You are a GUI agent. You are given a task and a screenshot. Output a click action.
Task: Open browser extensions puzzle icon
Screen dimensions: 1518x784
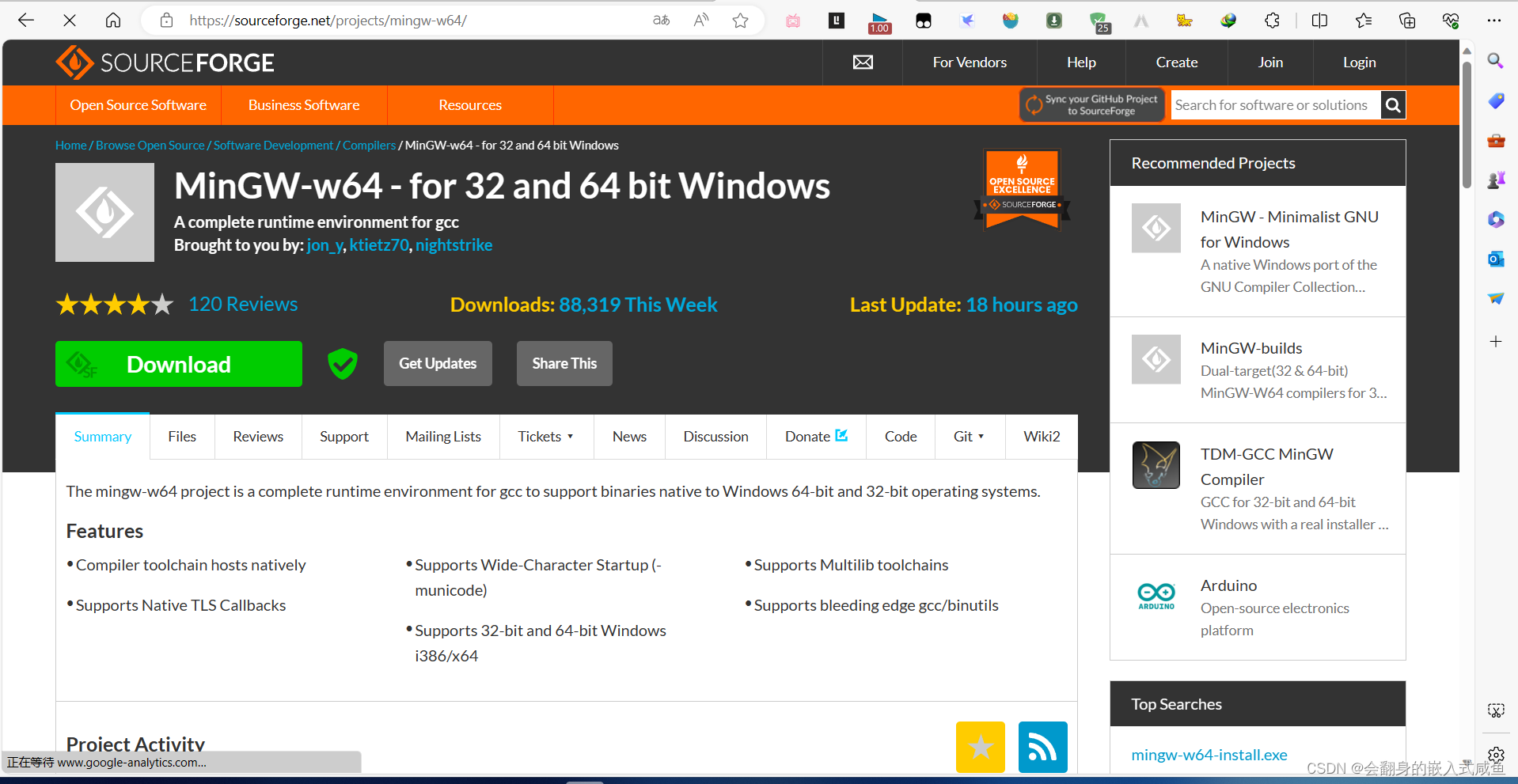[x=1272, y=21]
